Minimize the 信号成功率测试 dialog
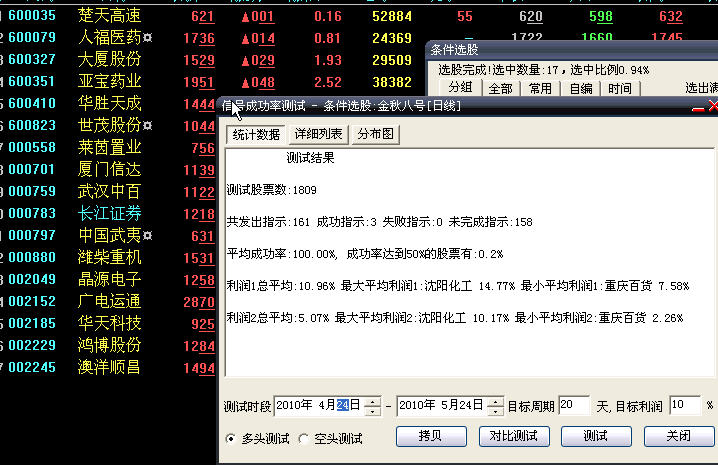718x465 pixels. coord(698,109)
